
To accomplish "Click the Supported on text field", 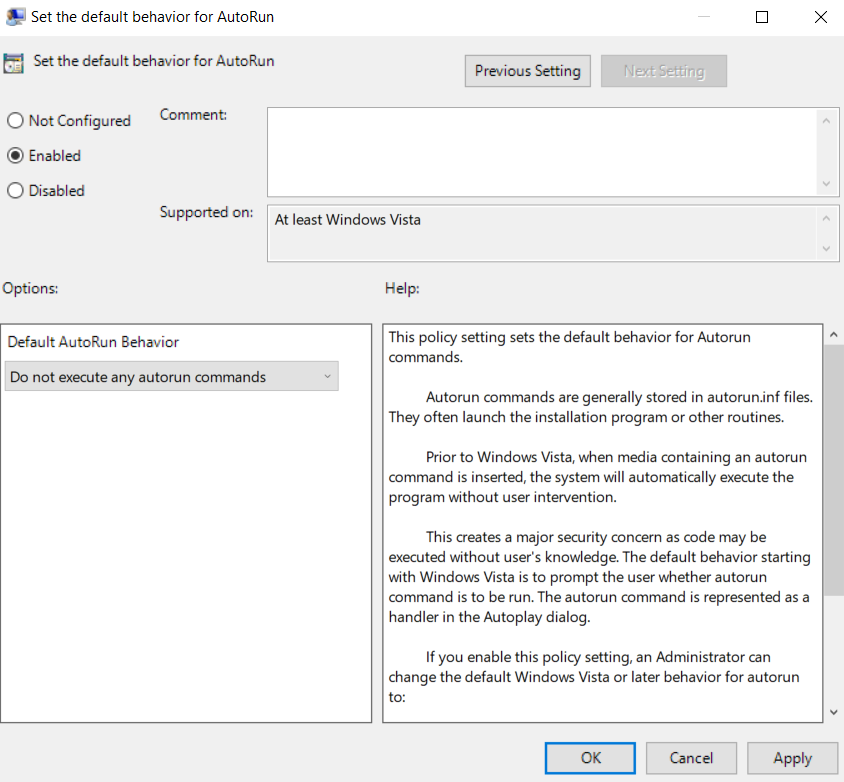I will click(540, 233).
